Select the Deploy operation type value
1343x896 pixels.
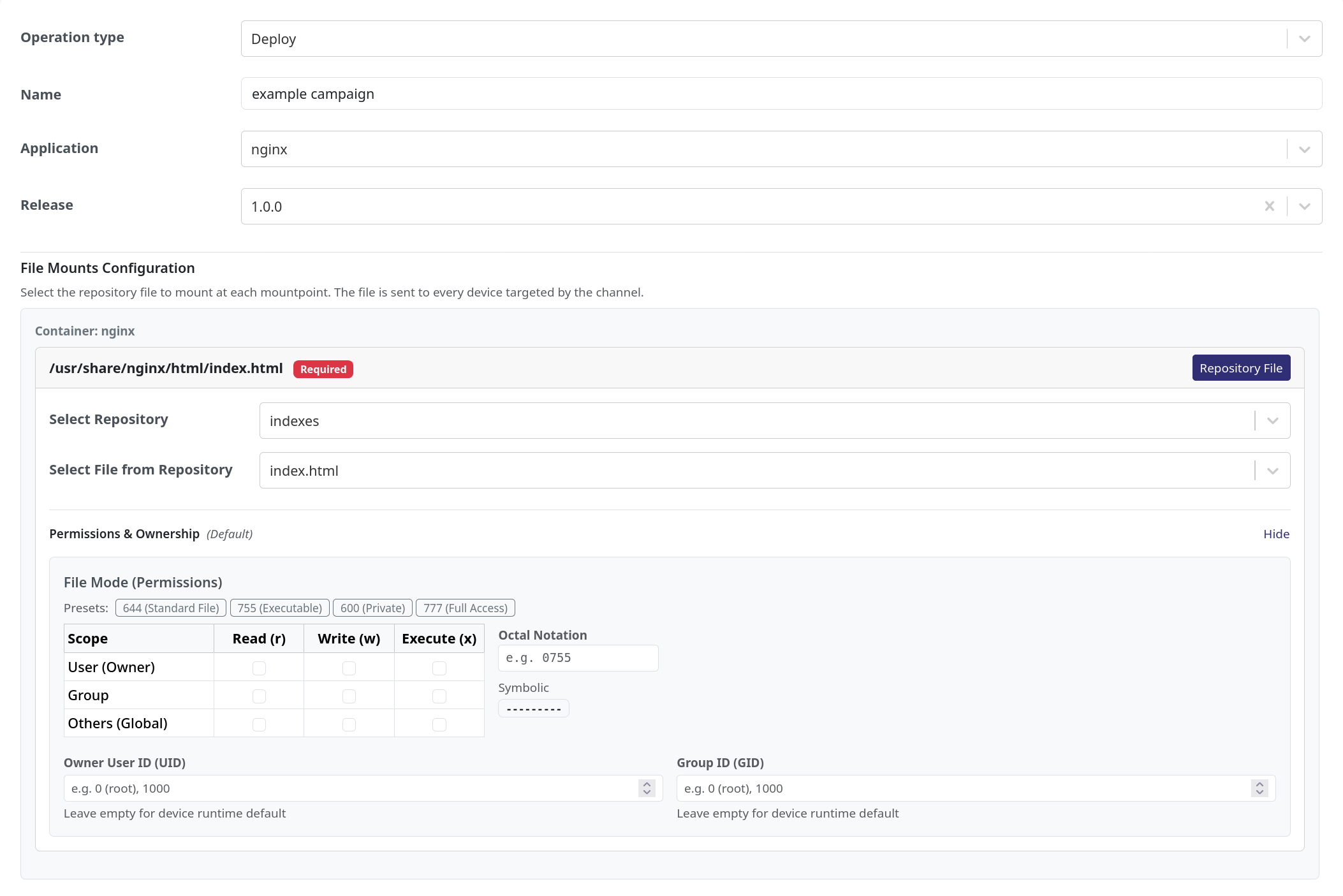[x=274, y=39]
